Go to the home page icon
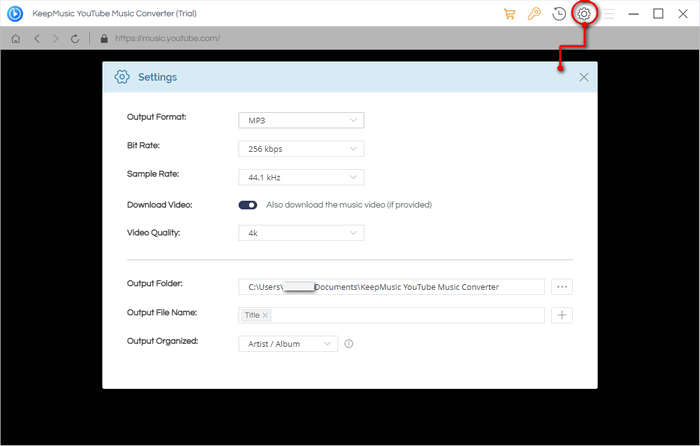This screenshot has height=446, width=700. (16, 38)
